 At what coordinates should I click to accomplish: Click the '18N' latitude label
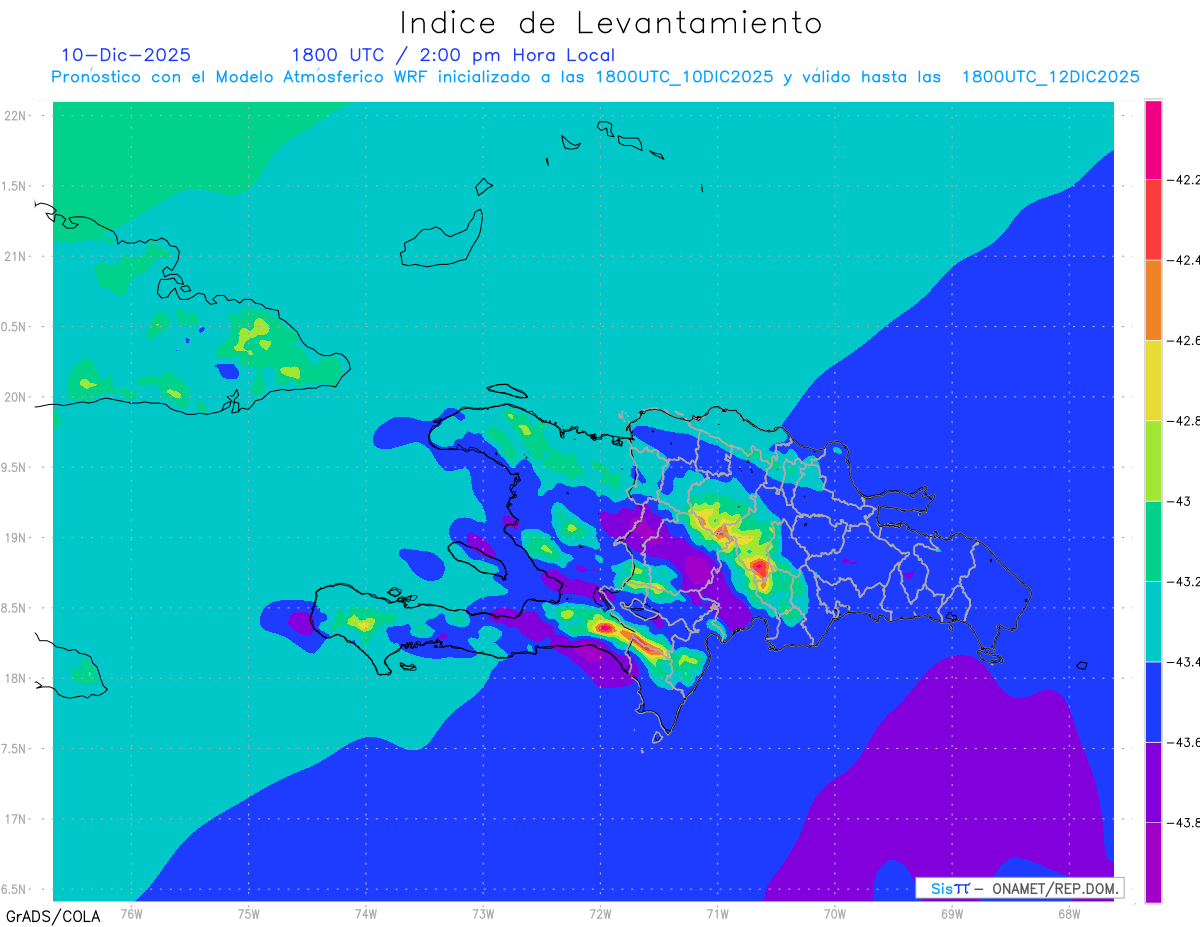15,678
